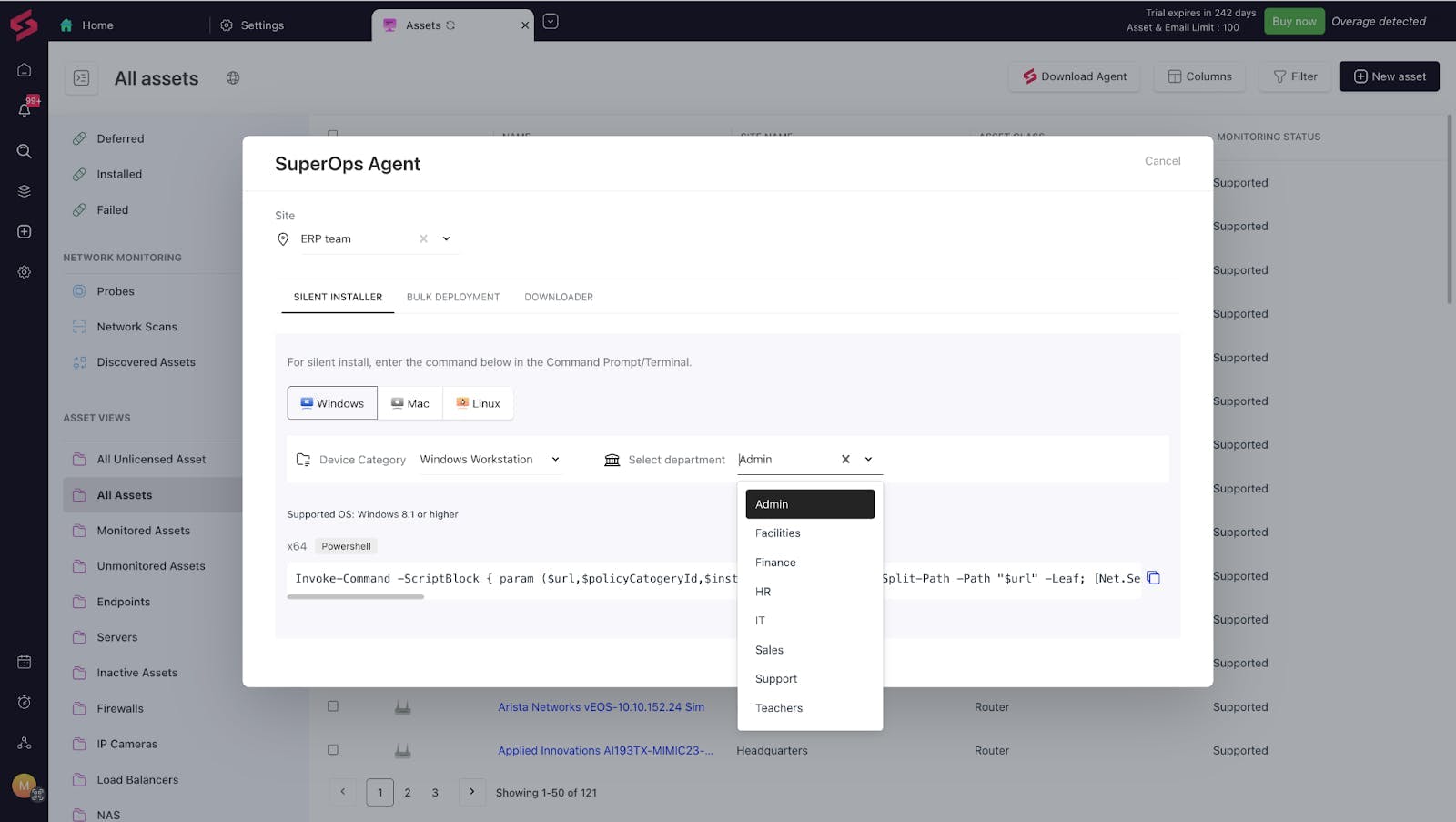
Task: Open the notifications bell icon
Action: pos(25,109)
